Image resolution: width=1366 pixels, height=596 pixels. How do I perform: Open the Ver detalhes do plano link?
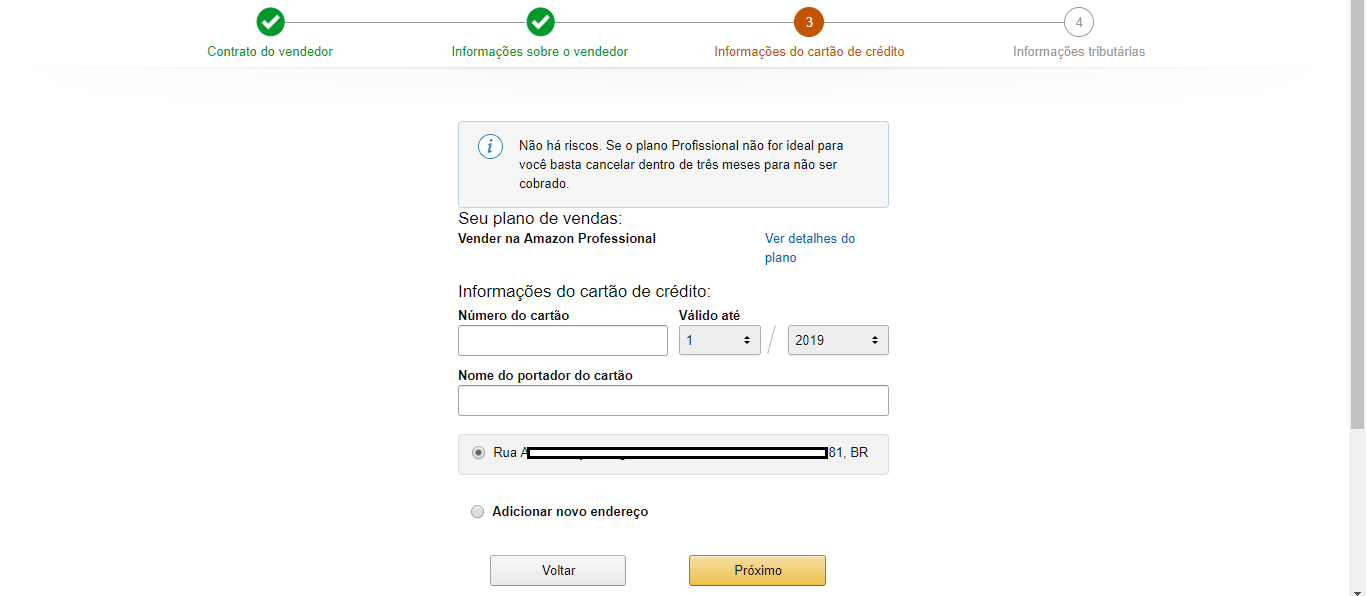[810, 248]
